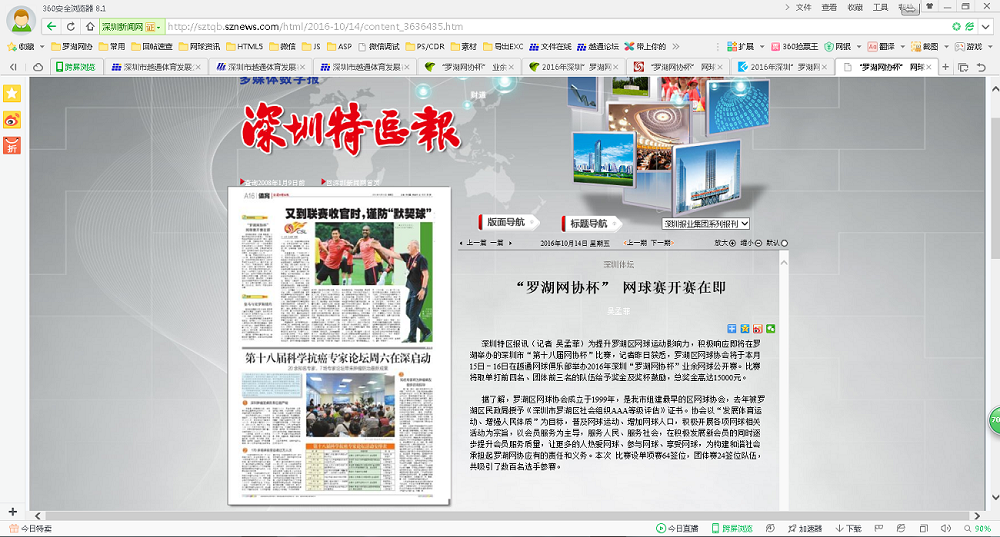This screenshot has height=537, width=1000.
Task: Restore closed tab with undo icon
Action: click(982, 67)
